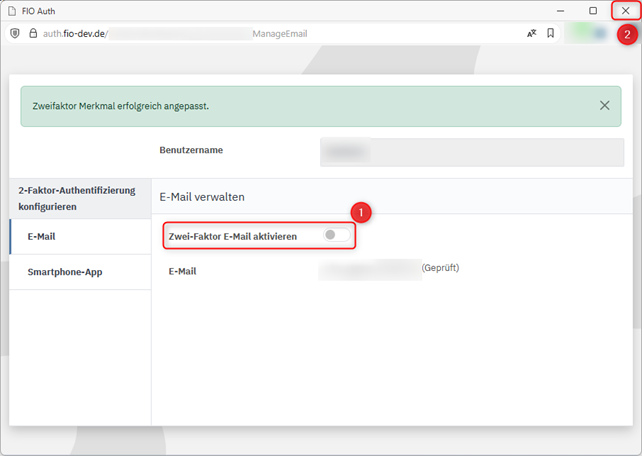Minimize the FIO Auth window
Screen dimensions: 642x456
tap(561, 10)
